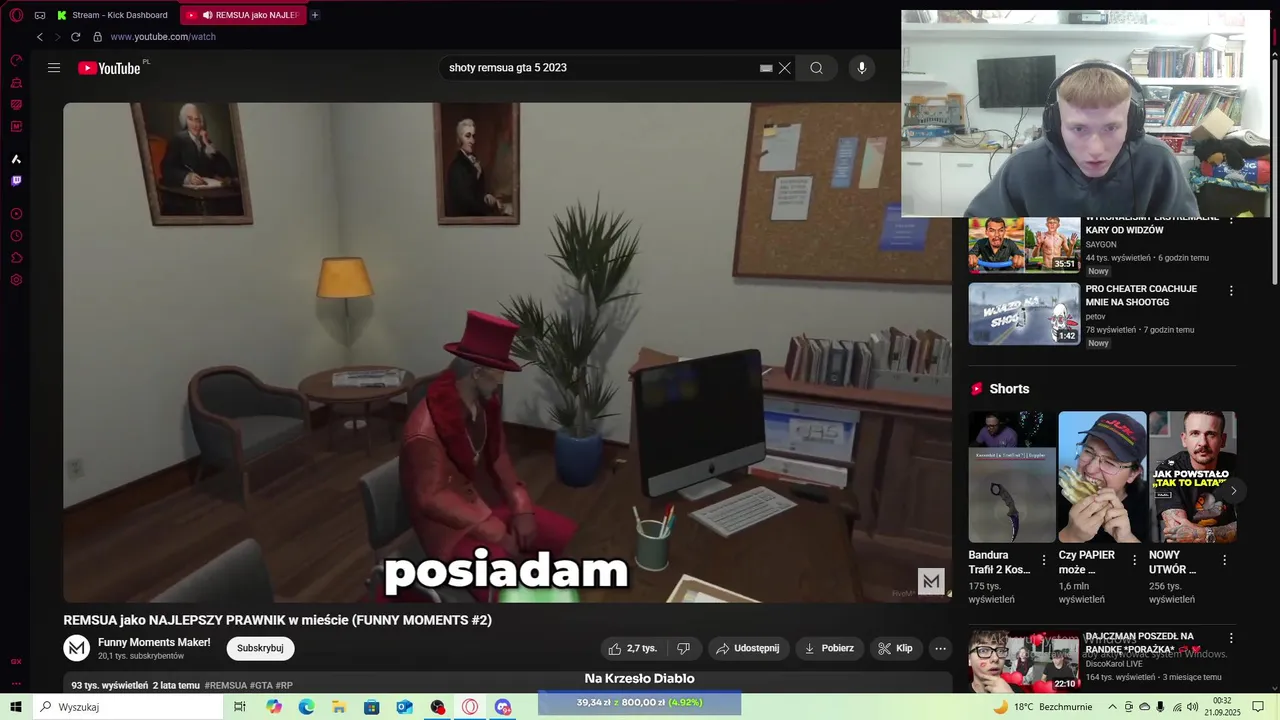1280x720 pixels.
Task: Click YouTube search box with 'shoty remsua'
Action: [600, 68]
